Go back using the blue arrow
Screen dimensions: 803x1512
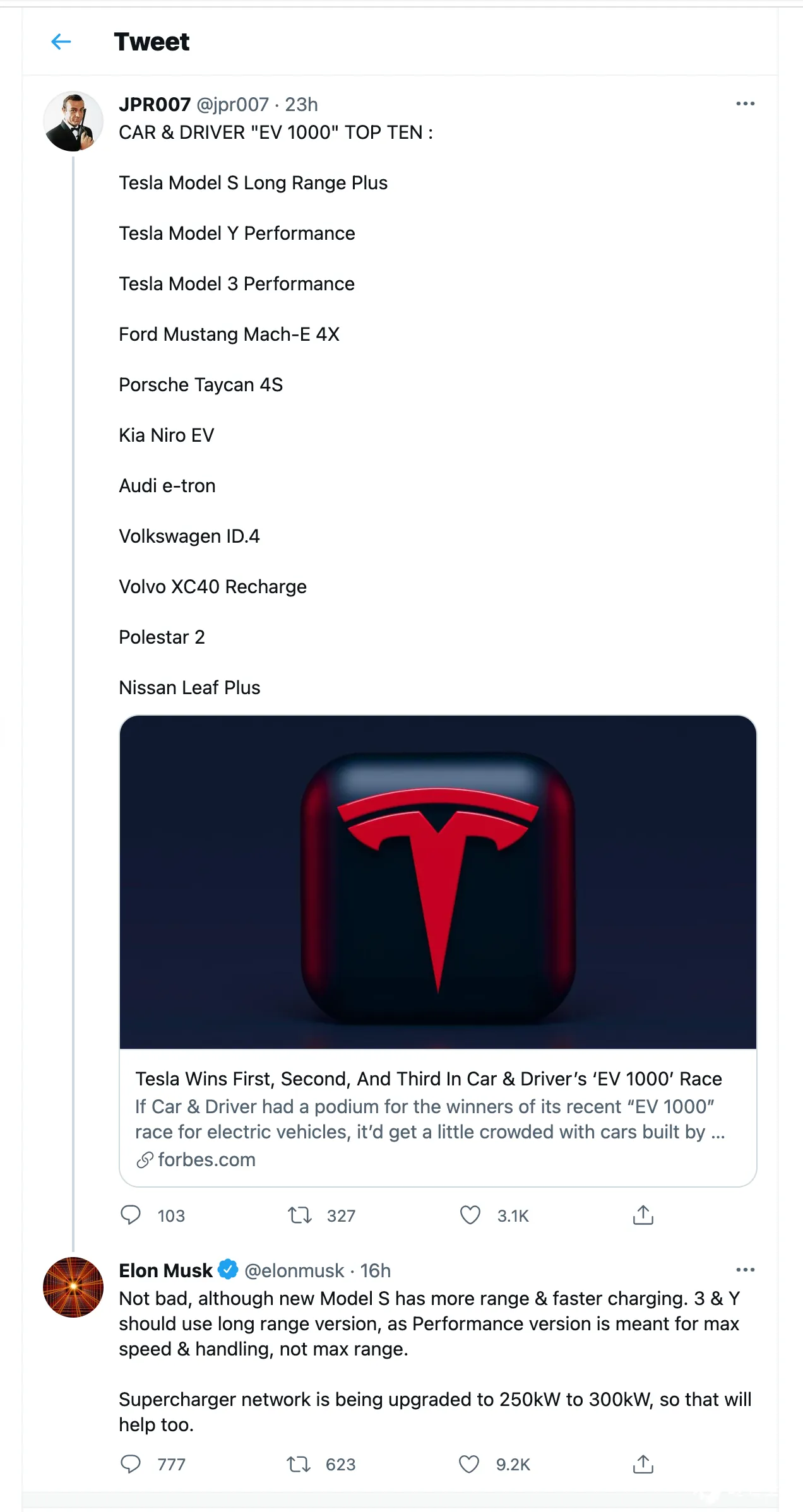click(61, 42)
